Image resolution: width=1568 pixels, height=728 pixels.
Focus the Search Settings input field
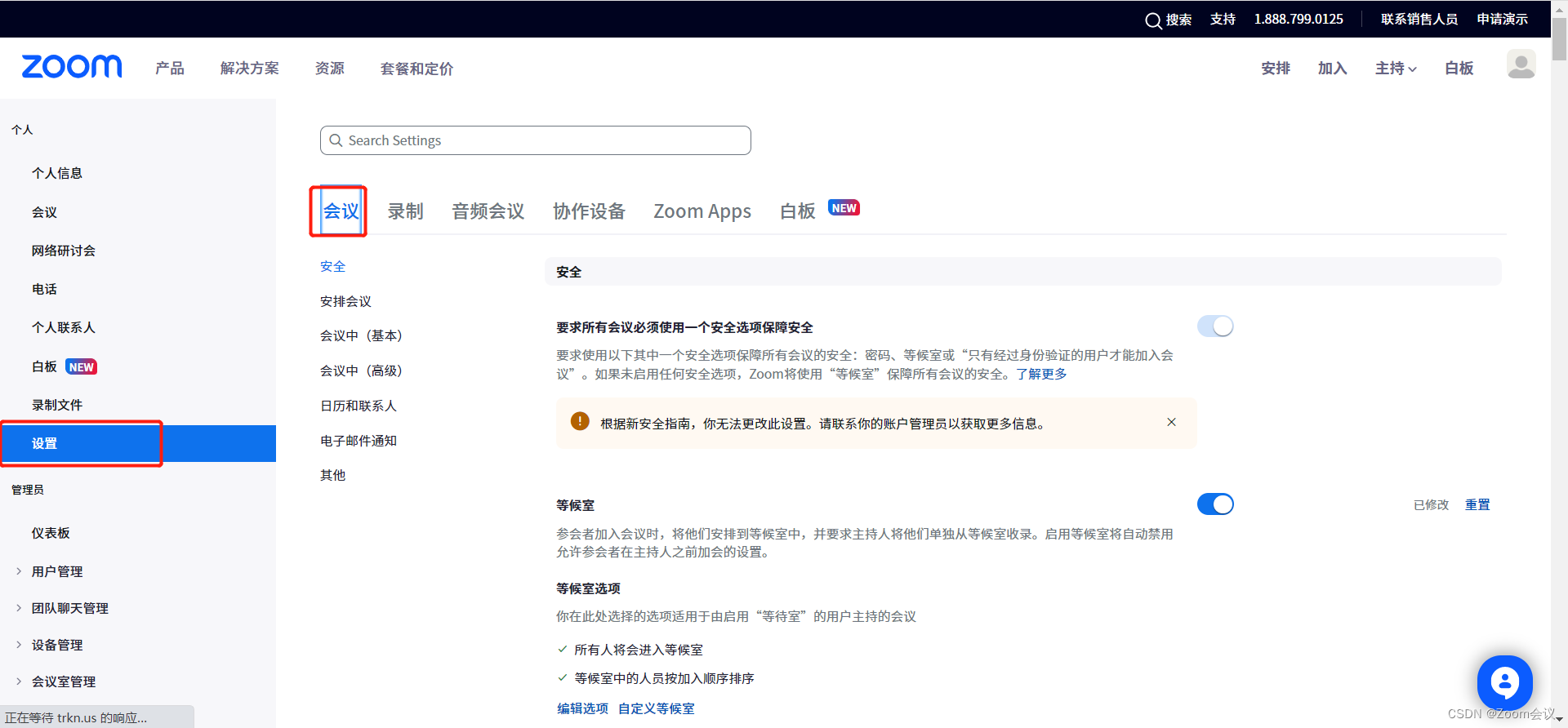click(536, 140)
